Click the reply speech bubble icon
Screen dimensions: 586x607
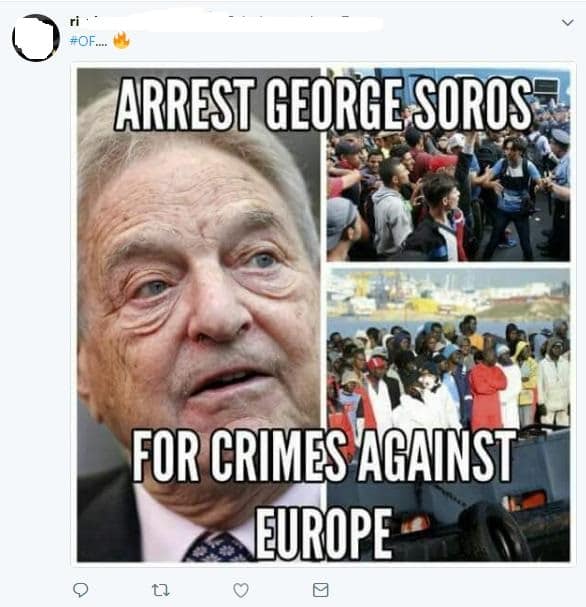[81, 590]
